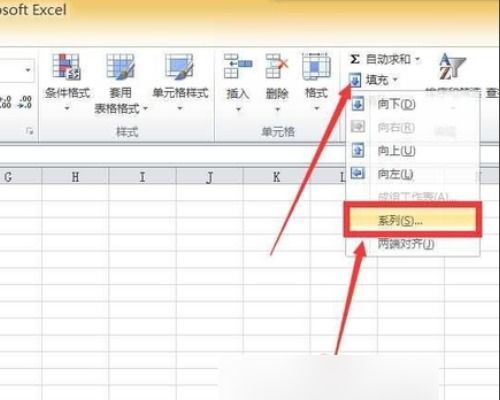Click the sort and filter A-Z icon
Image resolution: width=500 pixels, height=400 pixels.
click(451, 67)
